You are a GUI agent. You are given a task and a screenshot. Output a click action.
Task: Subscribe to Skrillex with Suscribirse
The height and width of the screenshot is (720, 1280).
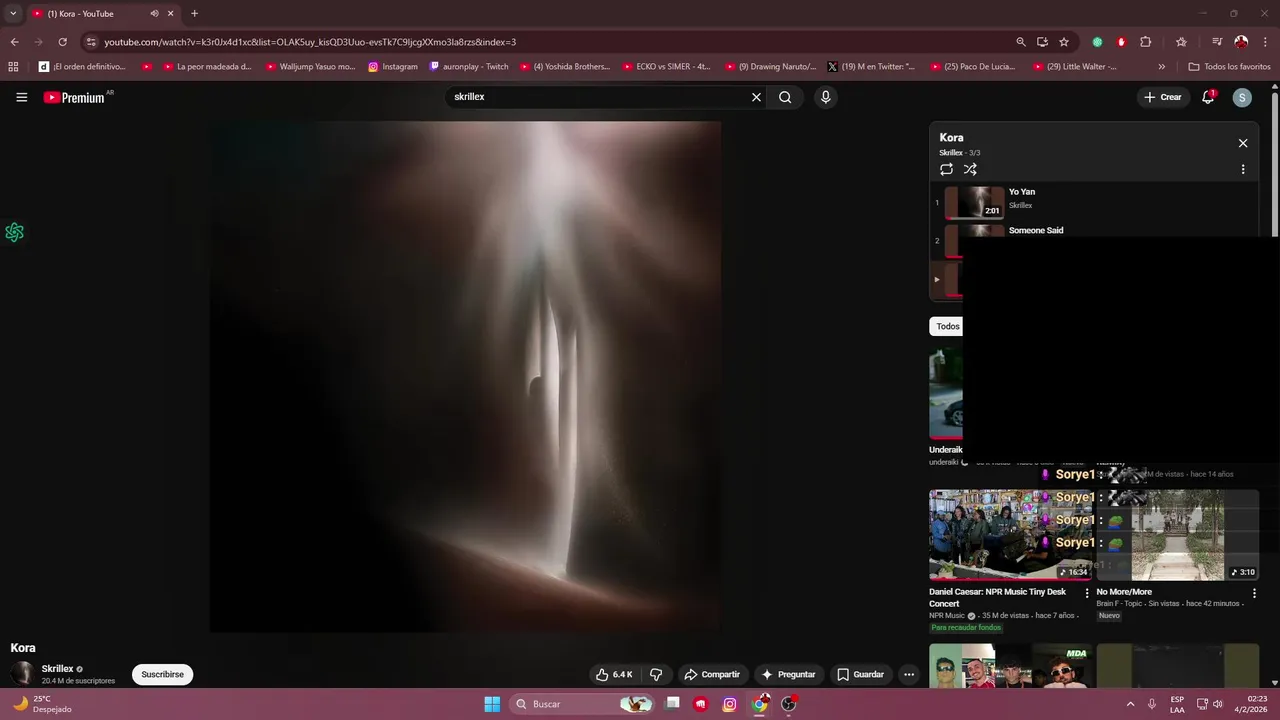click(x=162, y=675)
